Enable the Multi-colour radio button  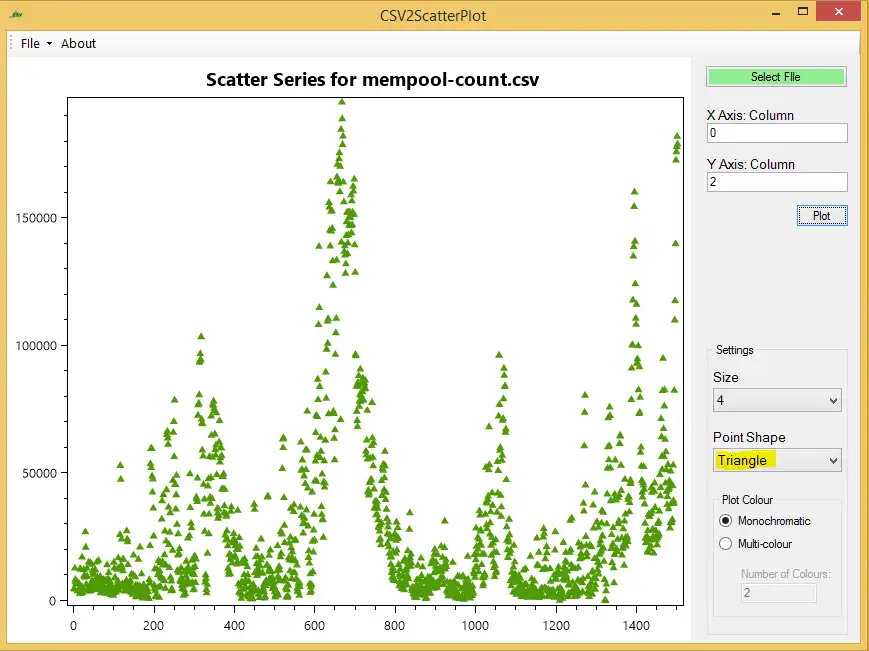pyautogui.click(x=726, y=544)
